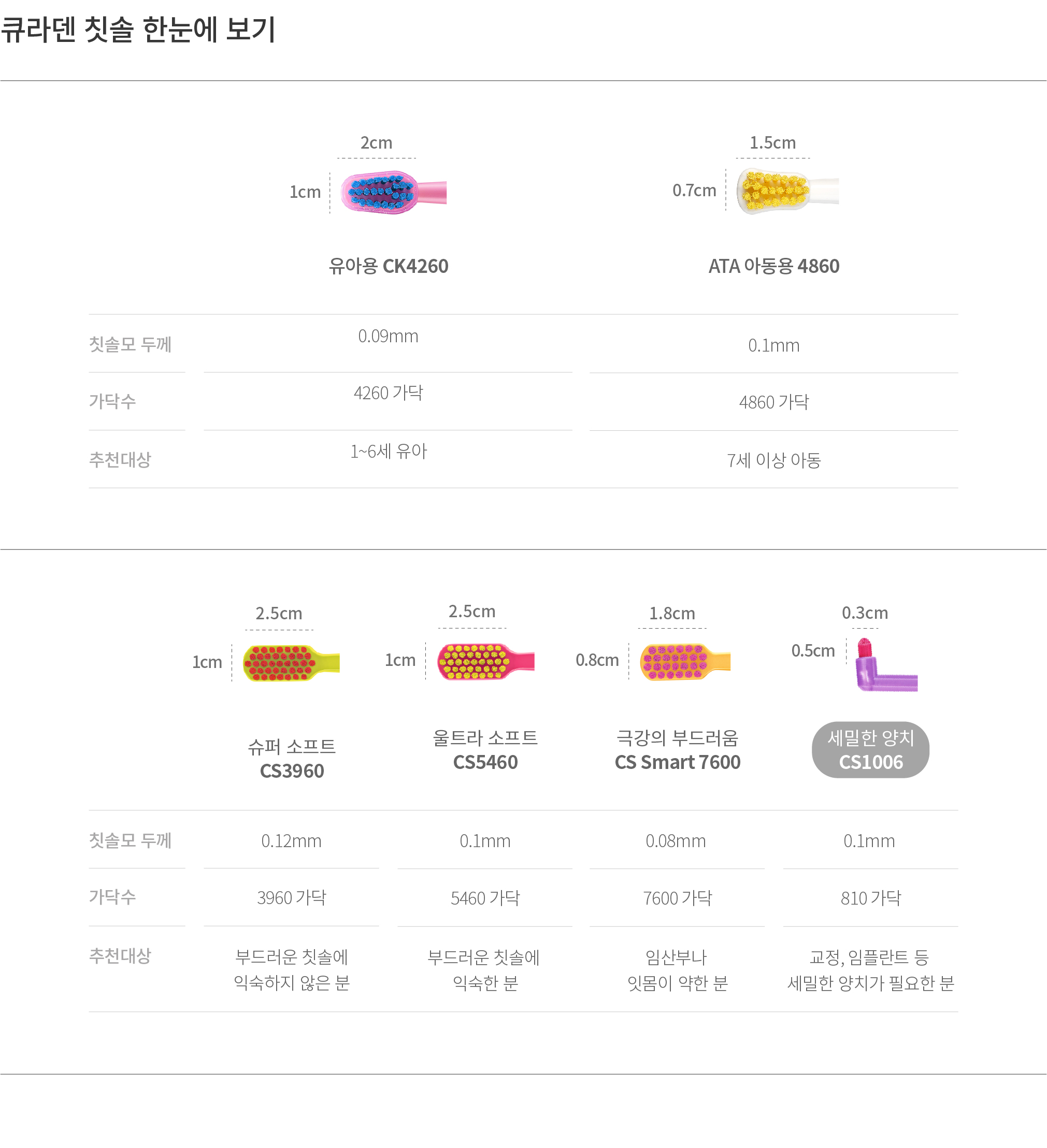Click the 임산부나 잇몸이 약한 분 text
Viewport: 1047px width, 1148px height.
pyautogui.click(x=677, y=970)
